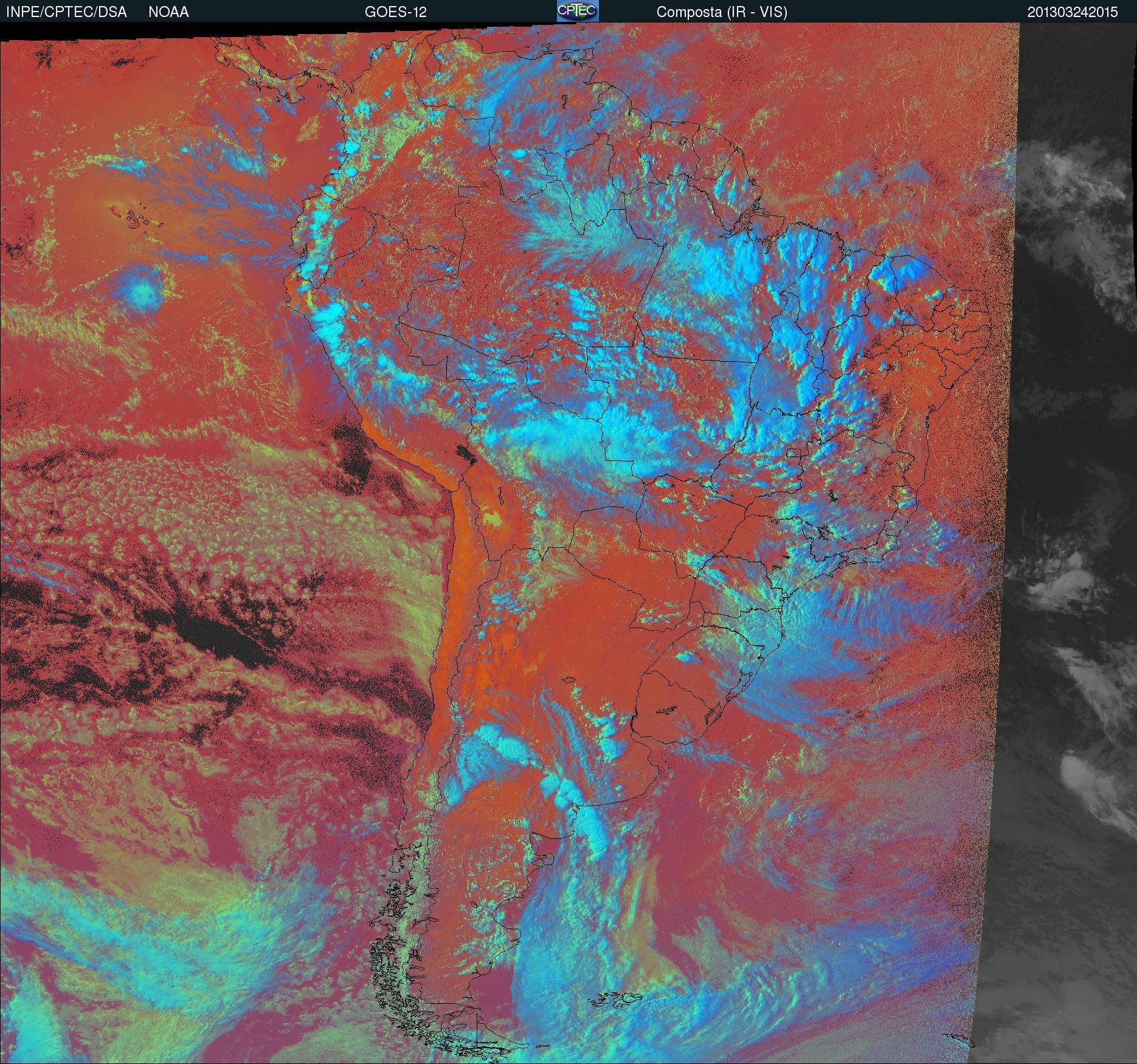Click the Composta (IR - VIS) title
Image resolution: width=1137 pixels, height=1064 pixels.
[722, 12]
